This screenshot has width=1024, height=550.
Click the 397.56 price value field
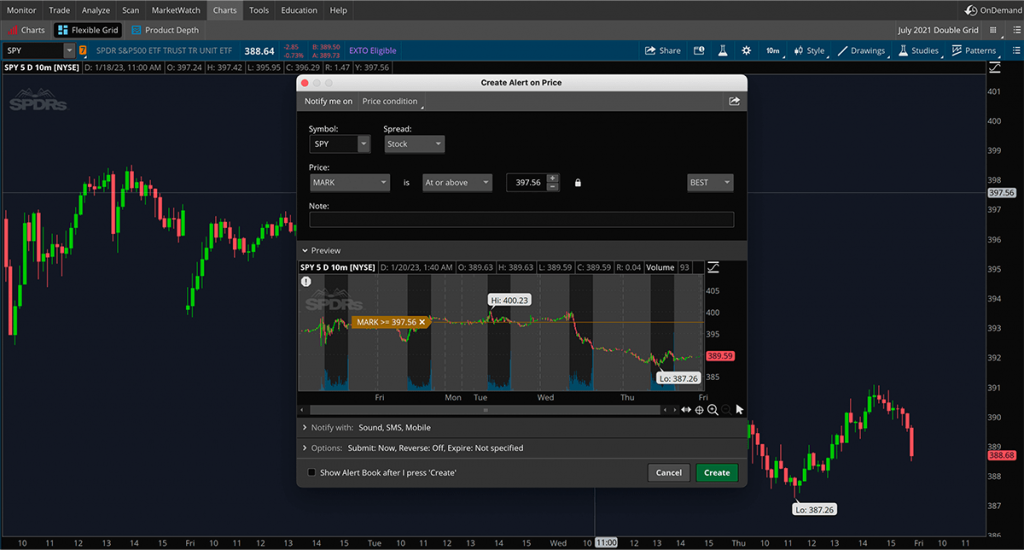click(526, 182)
